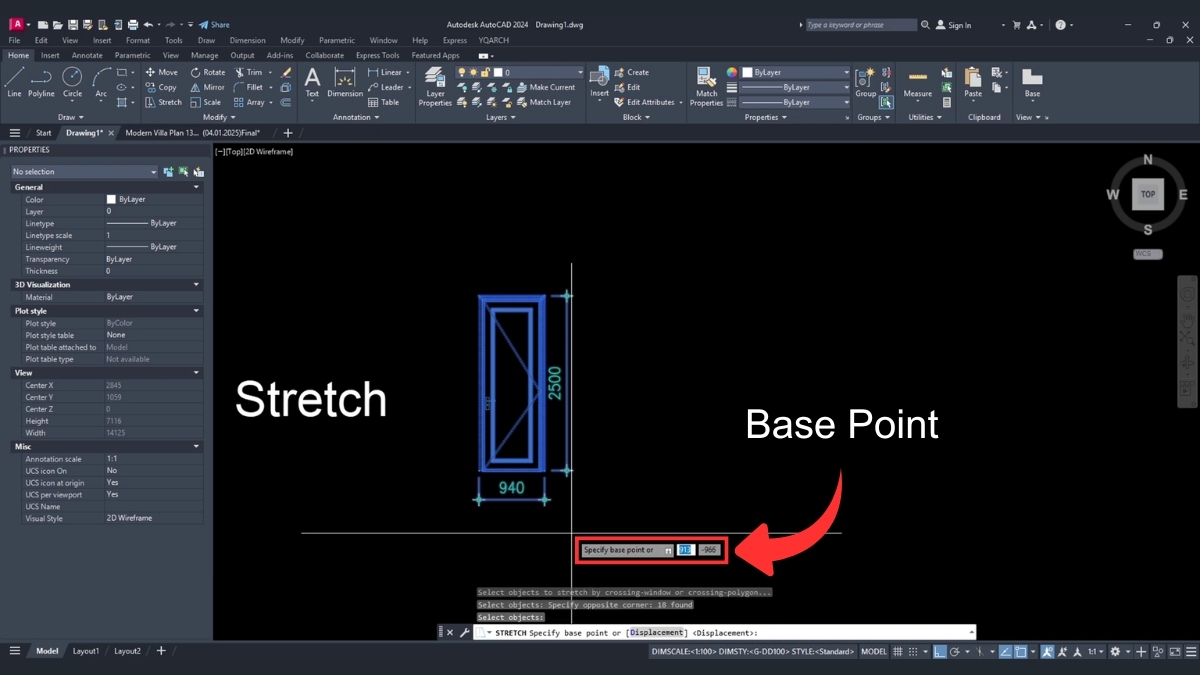1200x675 pixels.
Task: Activate the Rotate command
Action: click(x=208, y=72)
